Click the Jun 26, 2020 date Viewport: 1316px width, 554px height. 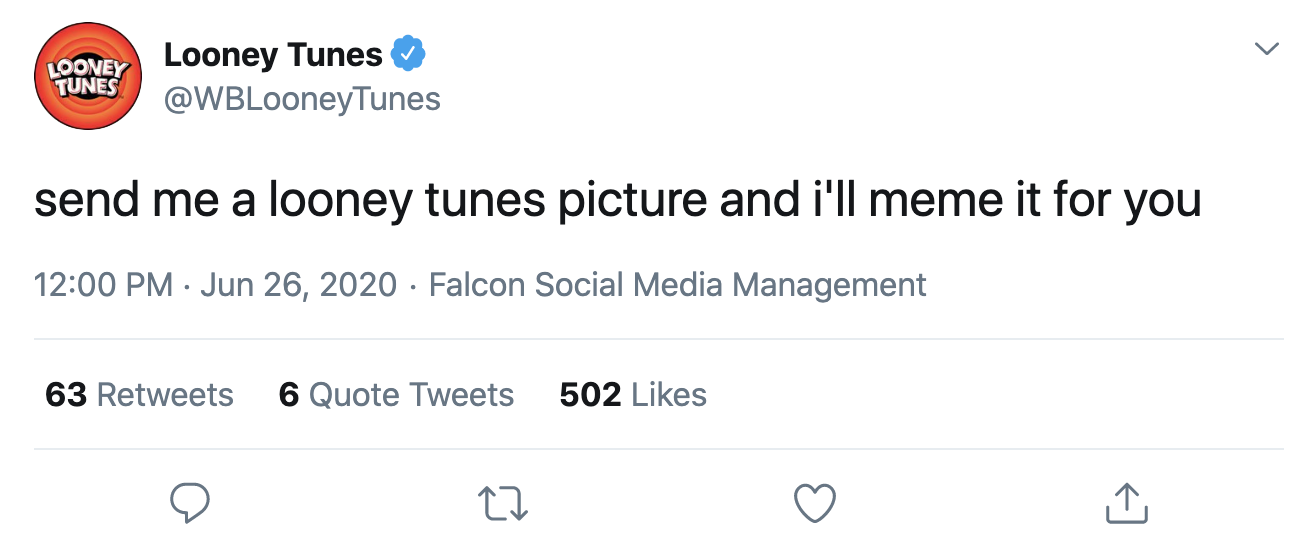pos(299,285)
